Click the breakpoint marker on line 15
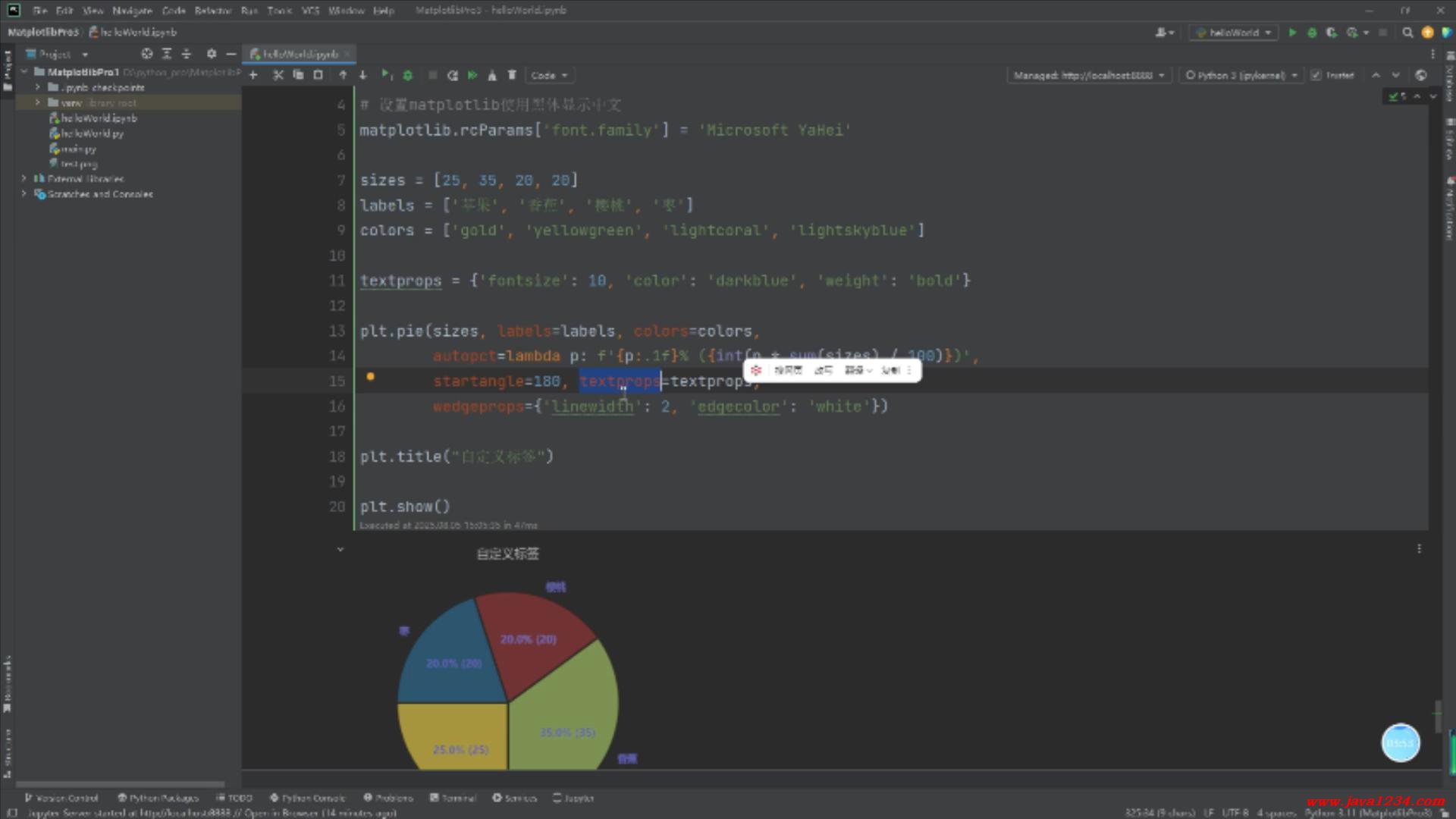 (x=370, y=376)
